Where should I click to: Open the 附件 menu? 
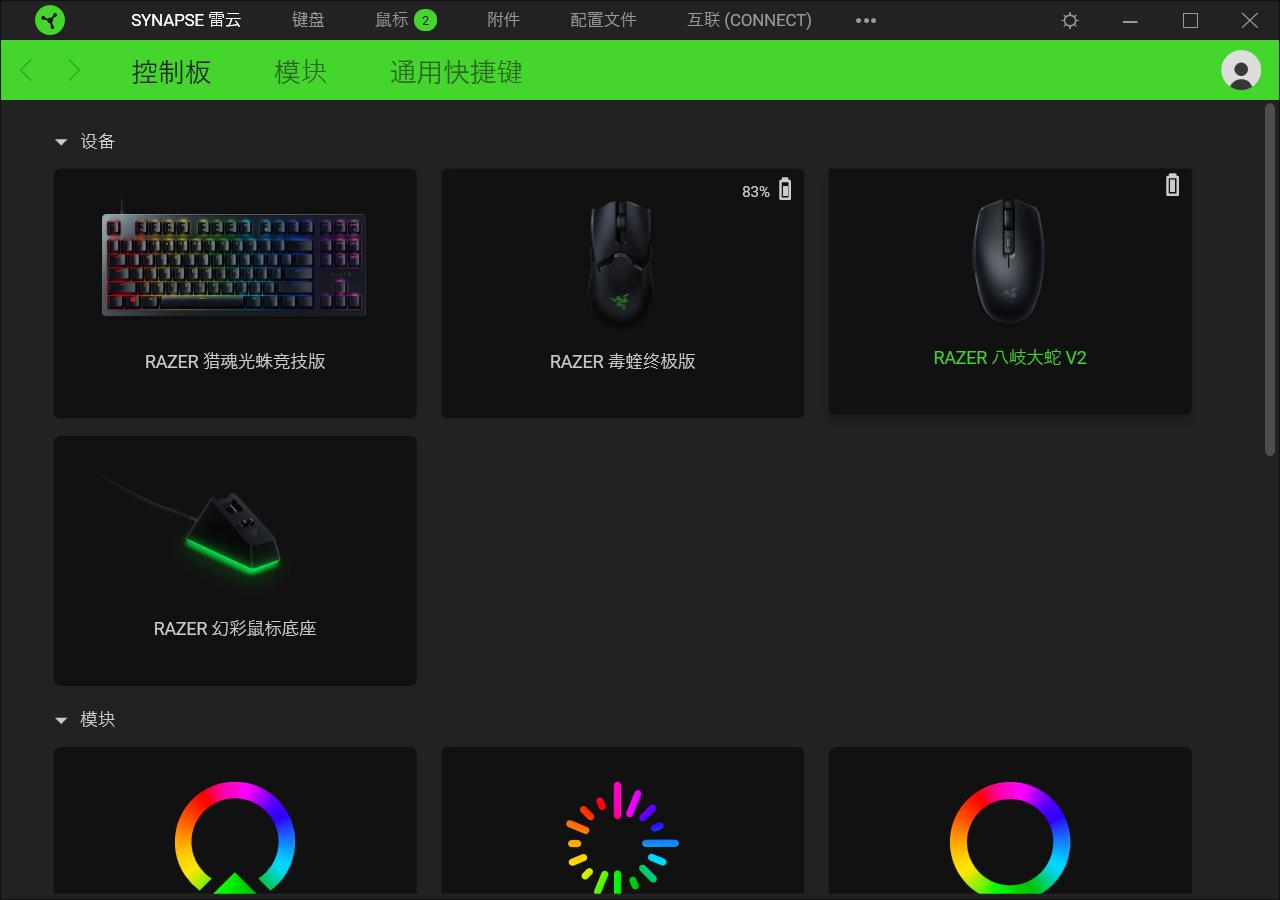[504, 20]
